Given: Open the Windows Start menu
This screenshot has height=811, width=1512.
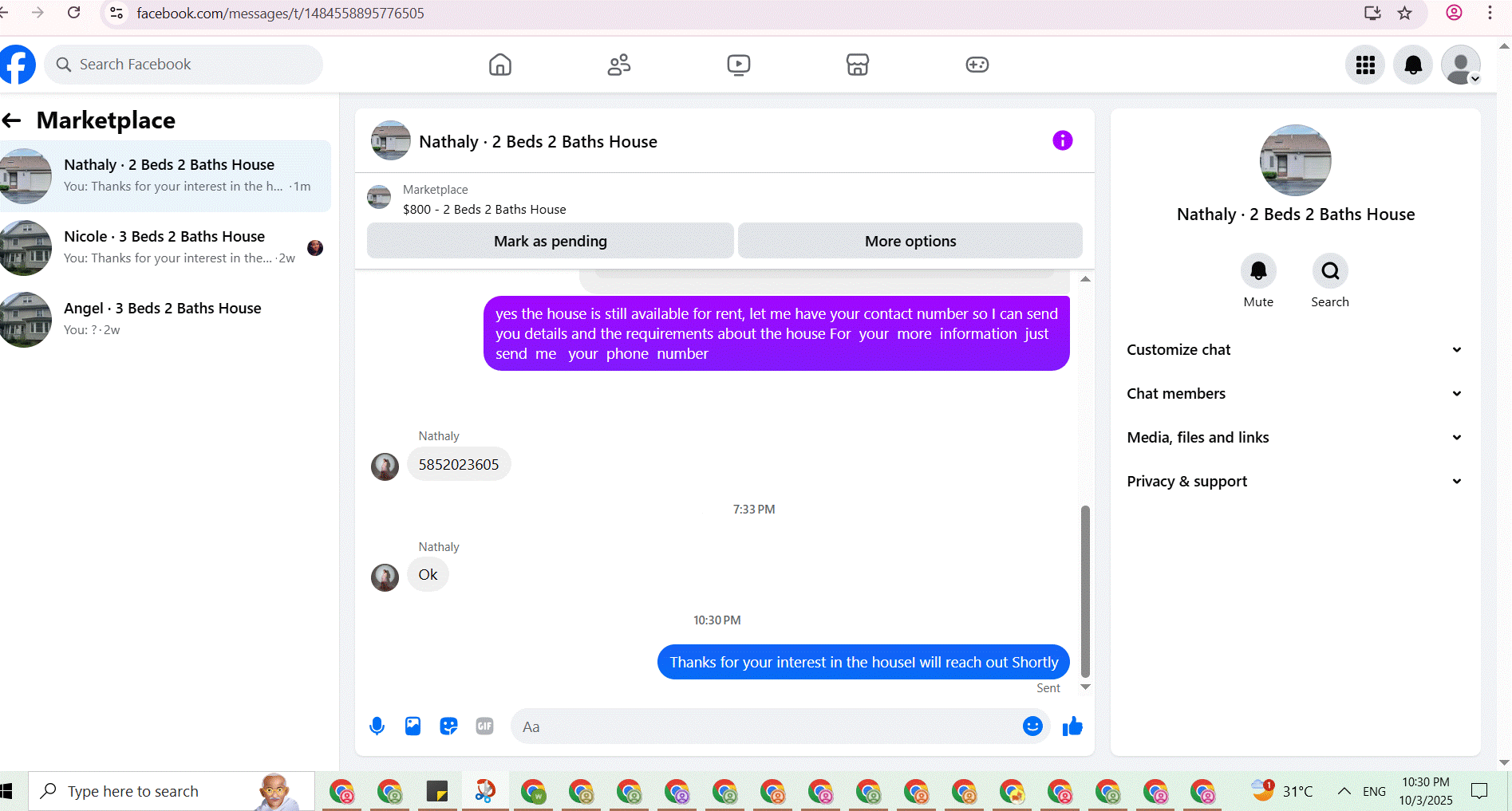Looking at the screenshot, I should 6,791.
